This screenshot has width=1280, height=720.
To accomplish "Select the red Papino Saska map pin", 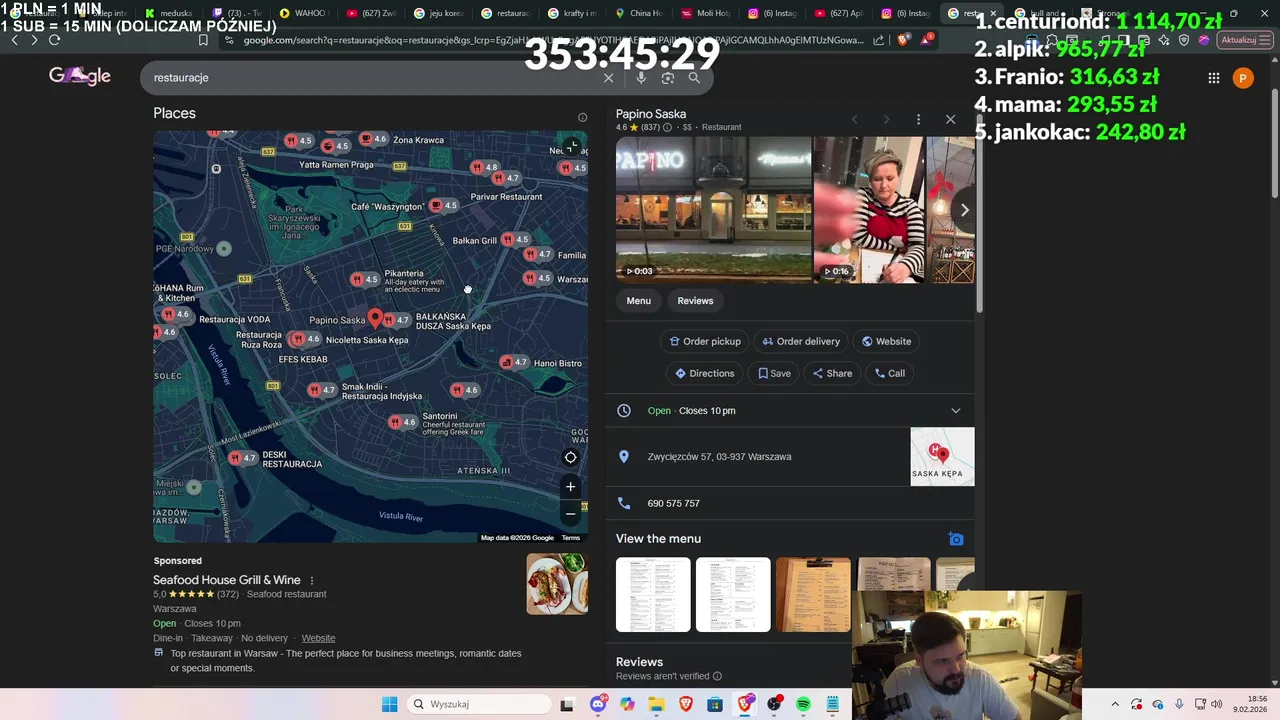I will (375, 318).
